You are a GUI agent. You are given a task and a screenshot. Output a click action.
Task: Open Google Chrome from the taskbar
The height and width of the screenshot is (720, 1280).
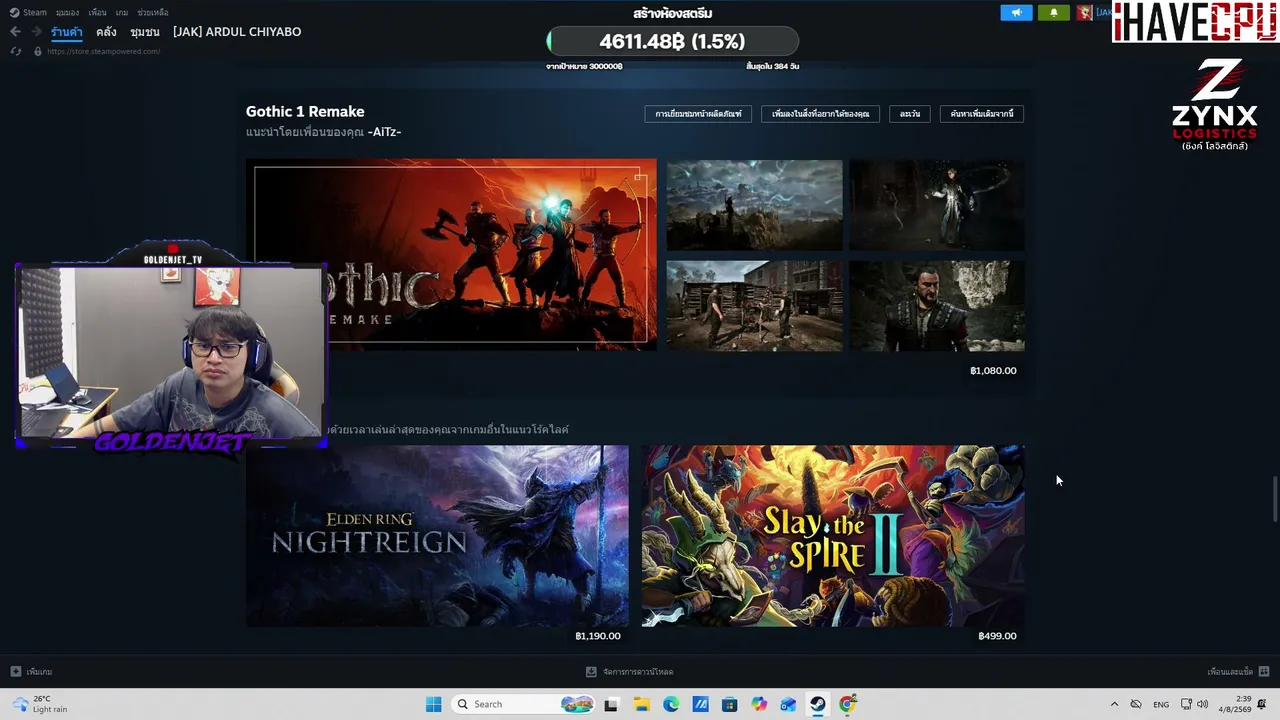click(848, 704)
